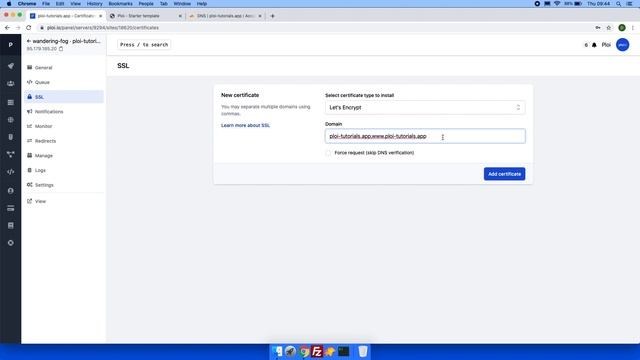This screenshot has height=360, width=640.
Task: Open General in site menu
Action: (64, 68)
